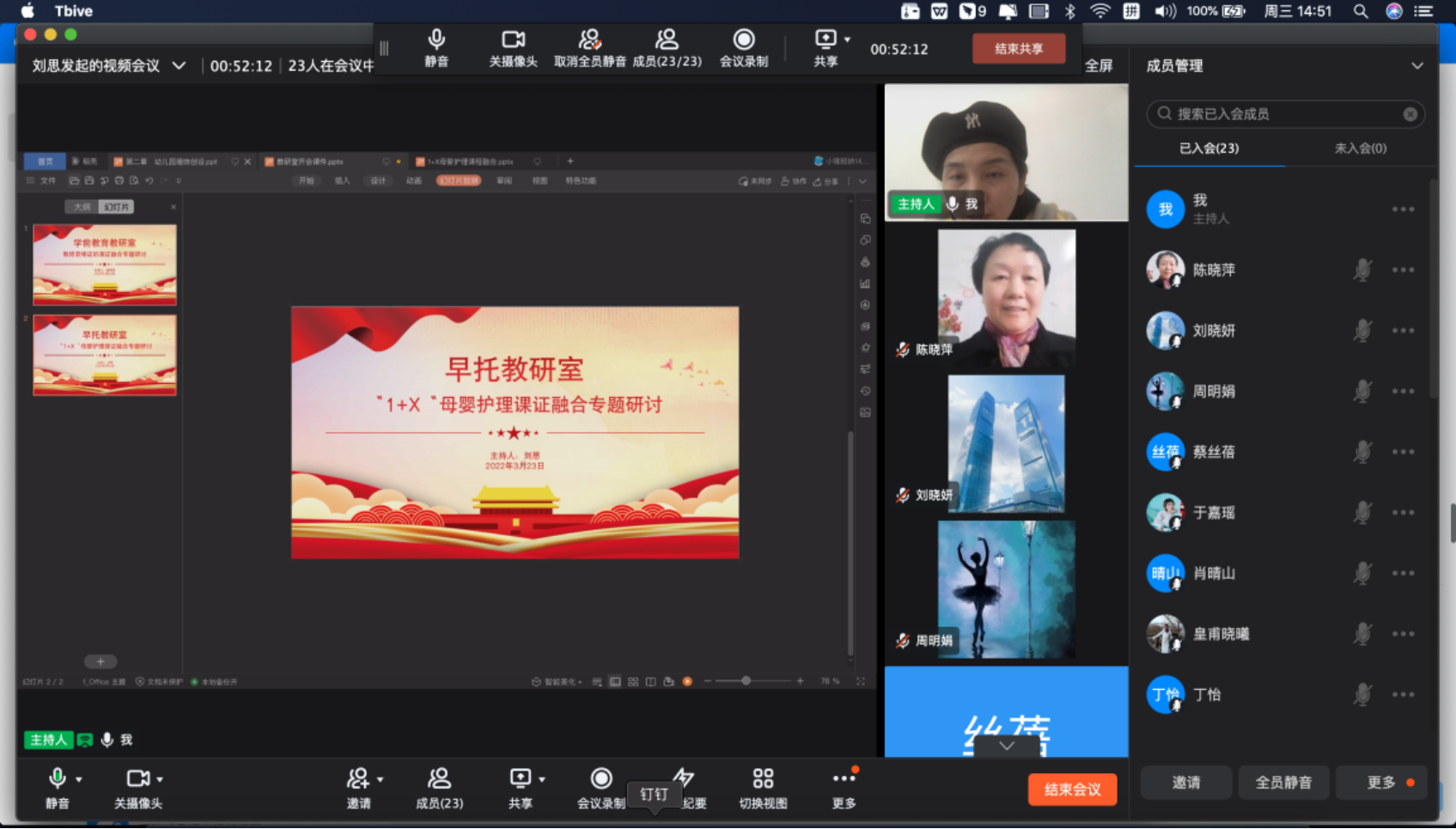The width and height of the screenshot is (1456, 829).
Task: Open 成员(23) in bottom toolbar
Action: [439, 788]
